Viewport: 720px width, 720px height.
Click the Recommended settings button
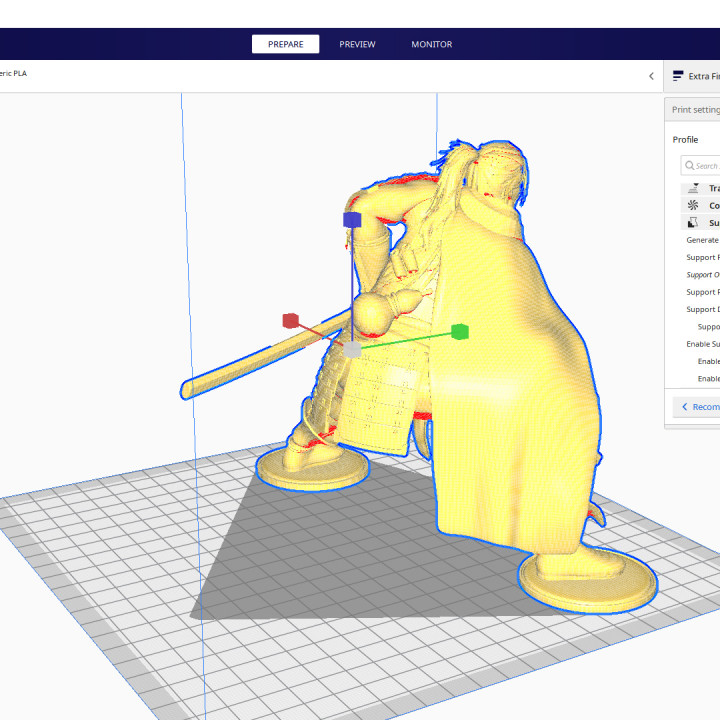698,406
